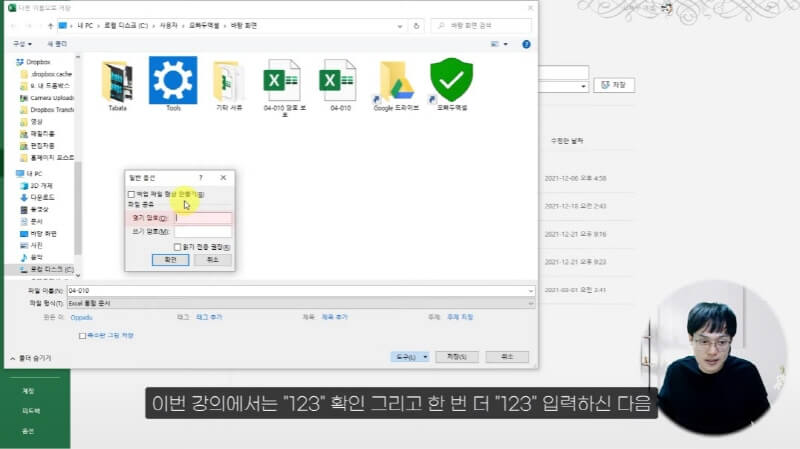The image size is (800, 449).
Task: Click 사용자 breadcrumb segment
Action: click(x=168, y=26)
